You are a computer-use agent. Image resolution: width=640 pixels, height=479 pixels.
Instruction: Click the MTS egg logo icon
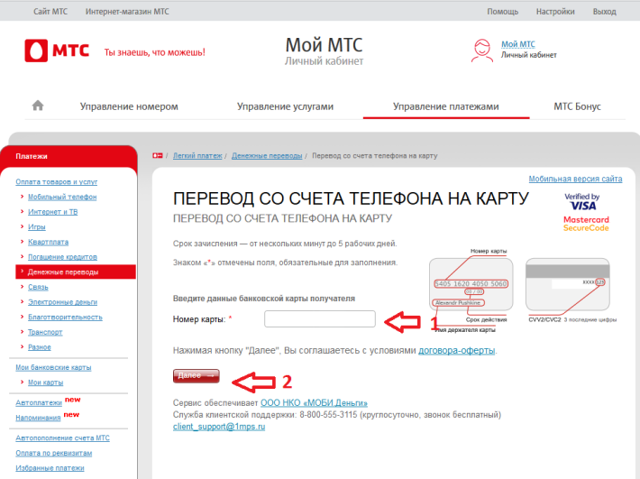click(x=36, y=51)
